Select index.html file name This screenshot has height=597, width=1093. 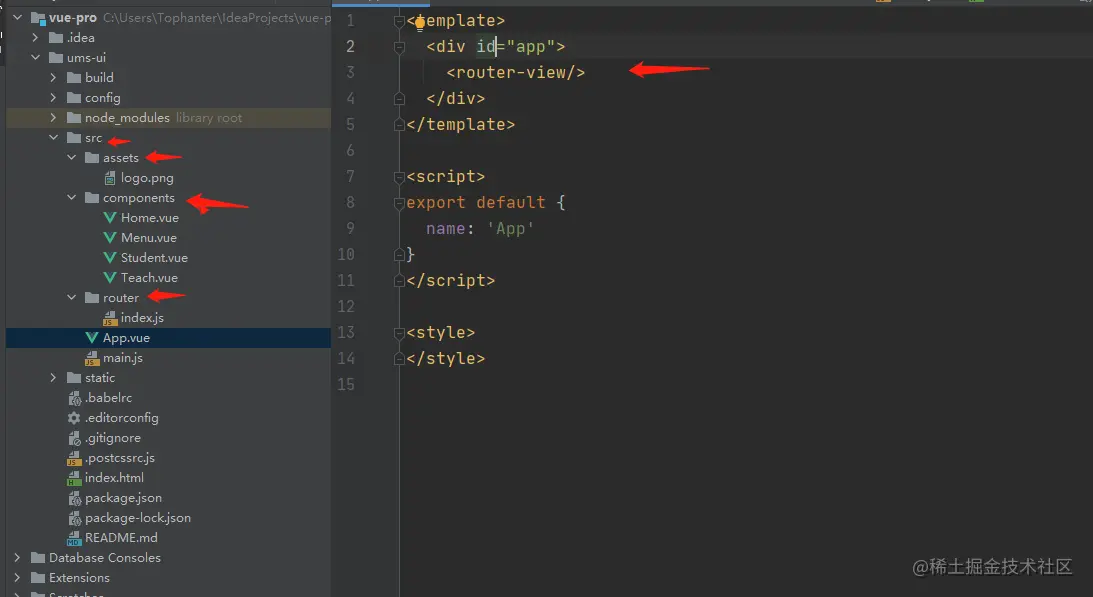pyautogui.click(x=114, y=478)
